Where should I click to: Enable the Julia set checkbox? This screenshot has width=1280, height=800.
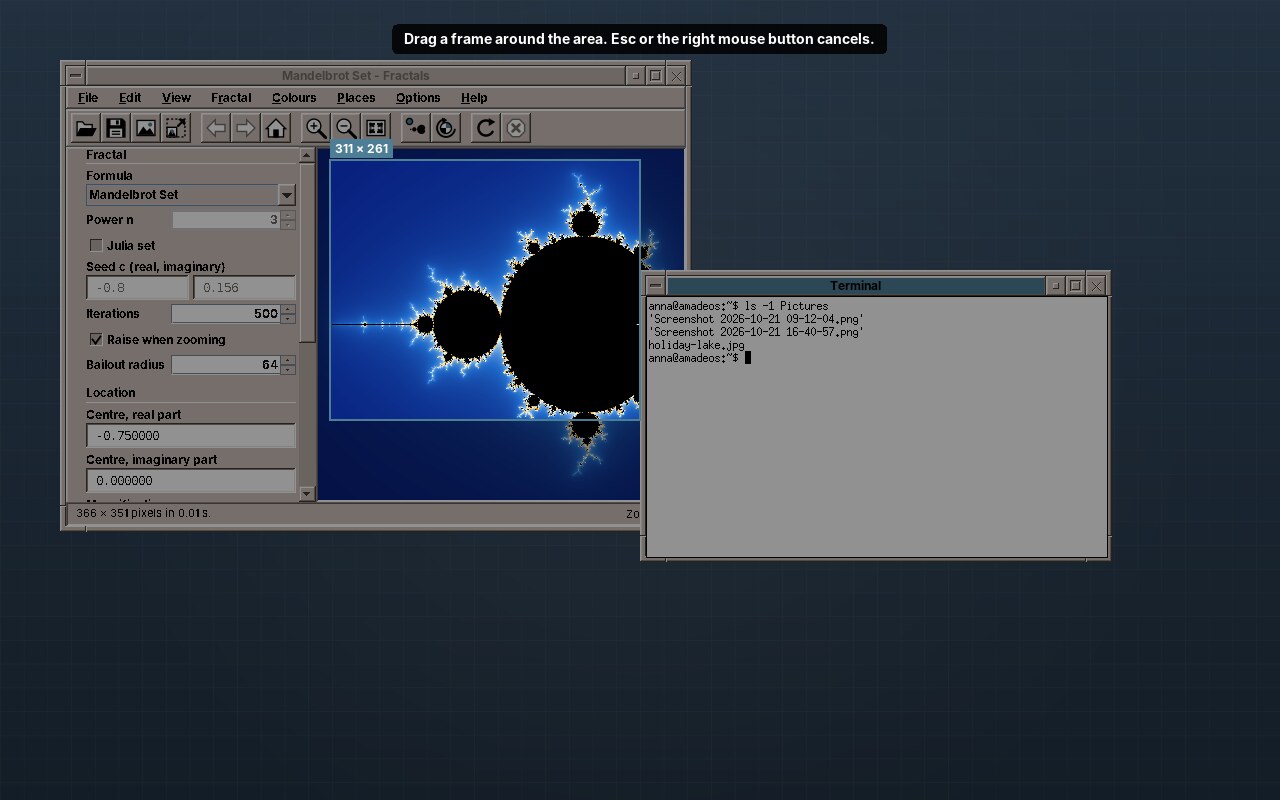click(x=96, y=245)
